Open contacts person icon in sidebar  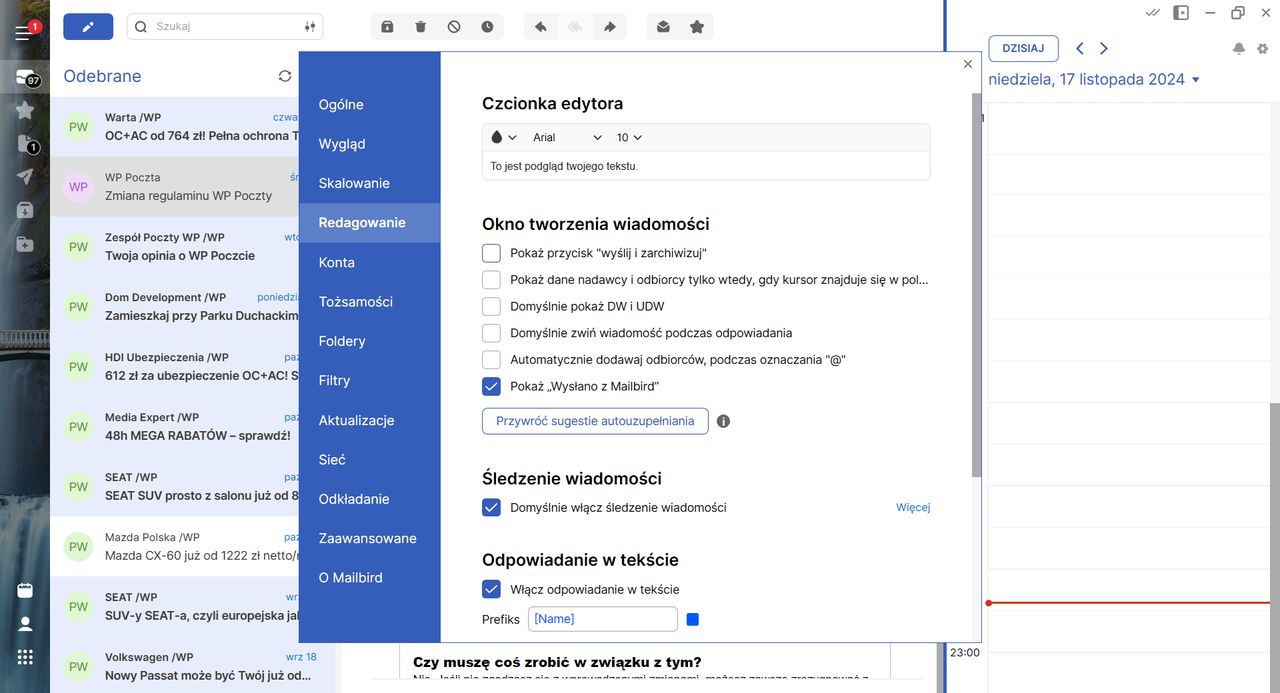point(25,624)
